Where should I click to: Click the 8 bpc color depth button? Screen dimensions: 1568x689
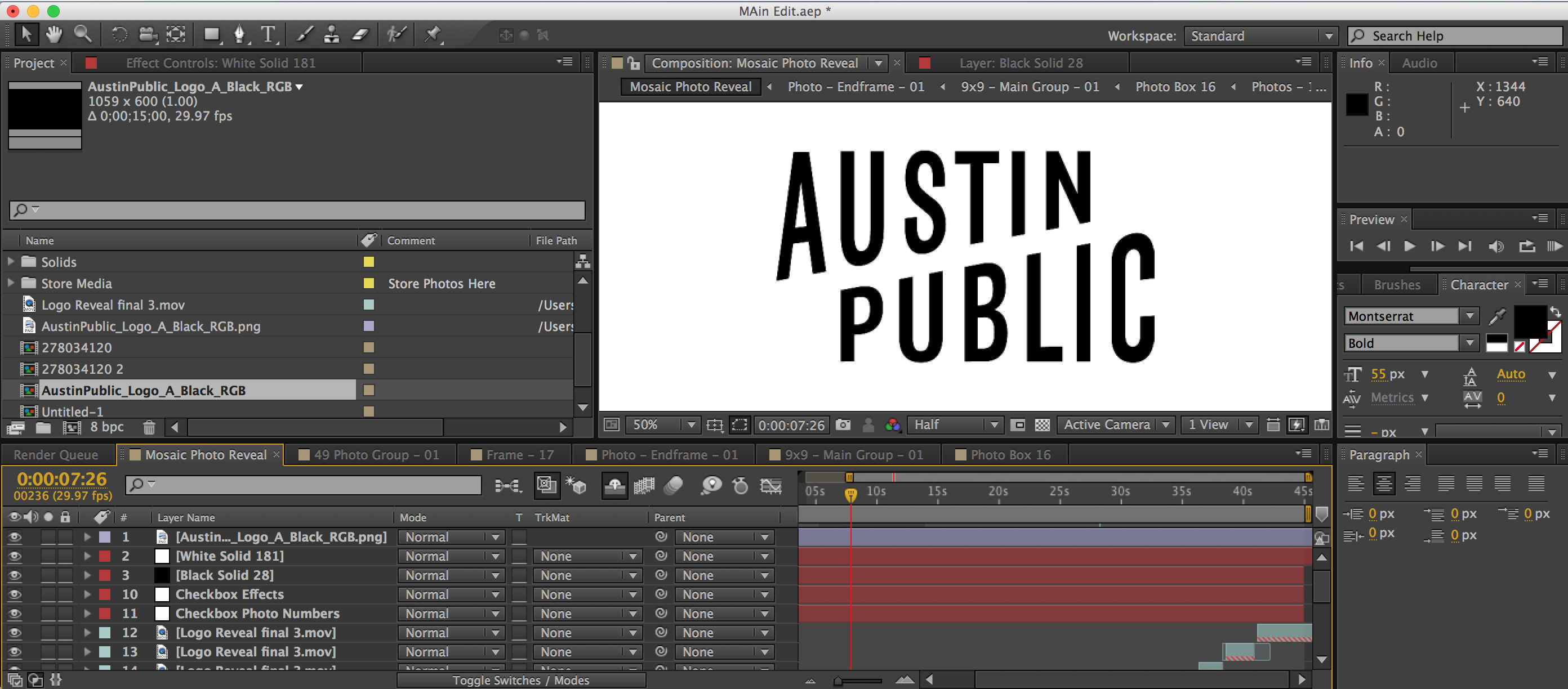tap(106, 427)
